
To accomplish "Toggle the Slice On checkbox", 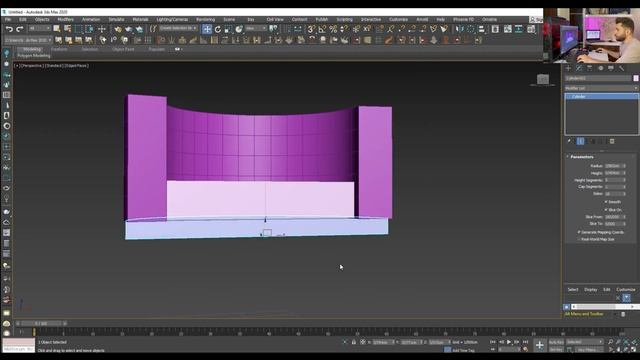I will click(x=606, y=210).
